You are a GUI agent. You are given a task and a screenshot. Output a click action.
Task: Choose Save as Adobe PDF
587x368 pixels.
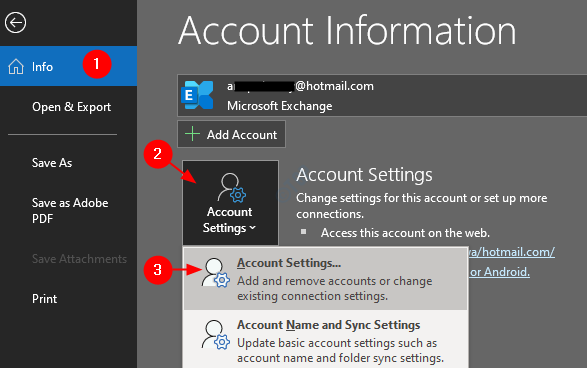70,210
